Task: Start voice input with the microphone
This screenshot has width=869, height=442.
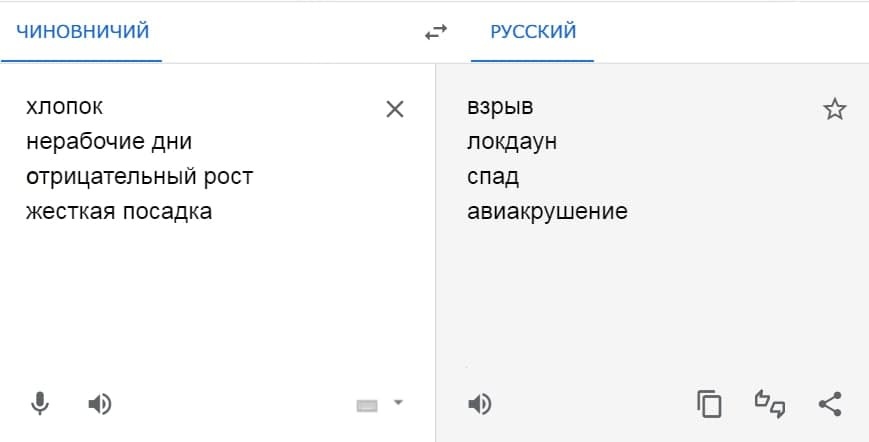Action: [40, 404]
